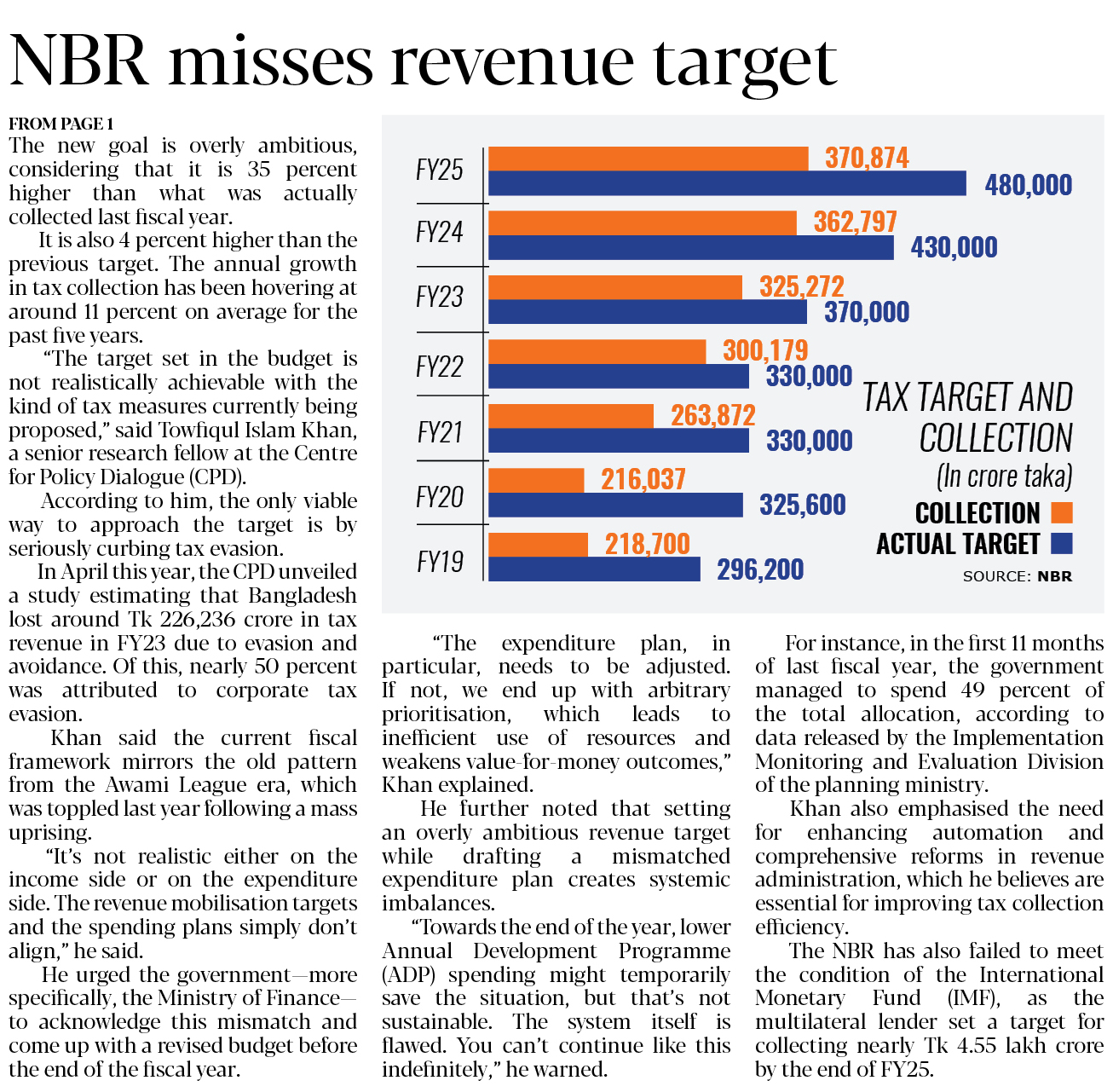Click the "TAX TARGET AND COLLECTION" chart title

[x=968, y=418]
